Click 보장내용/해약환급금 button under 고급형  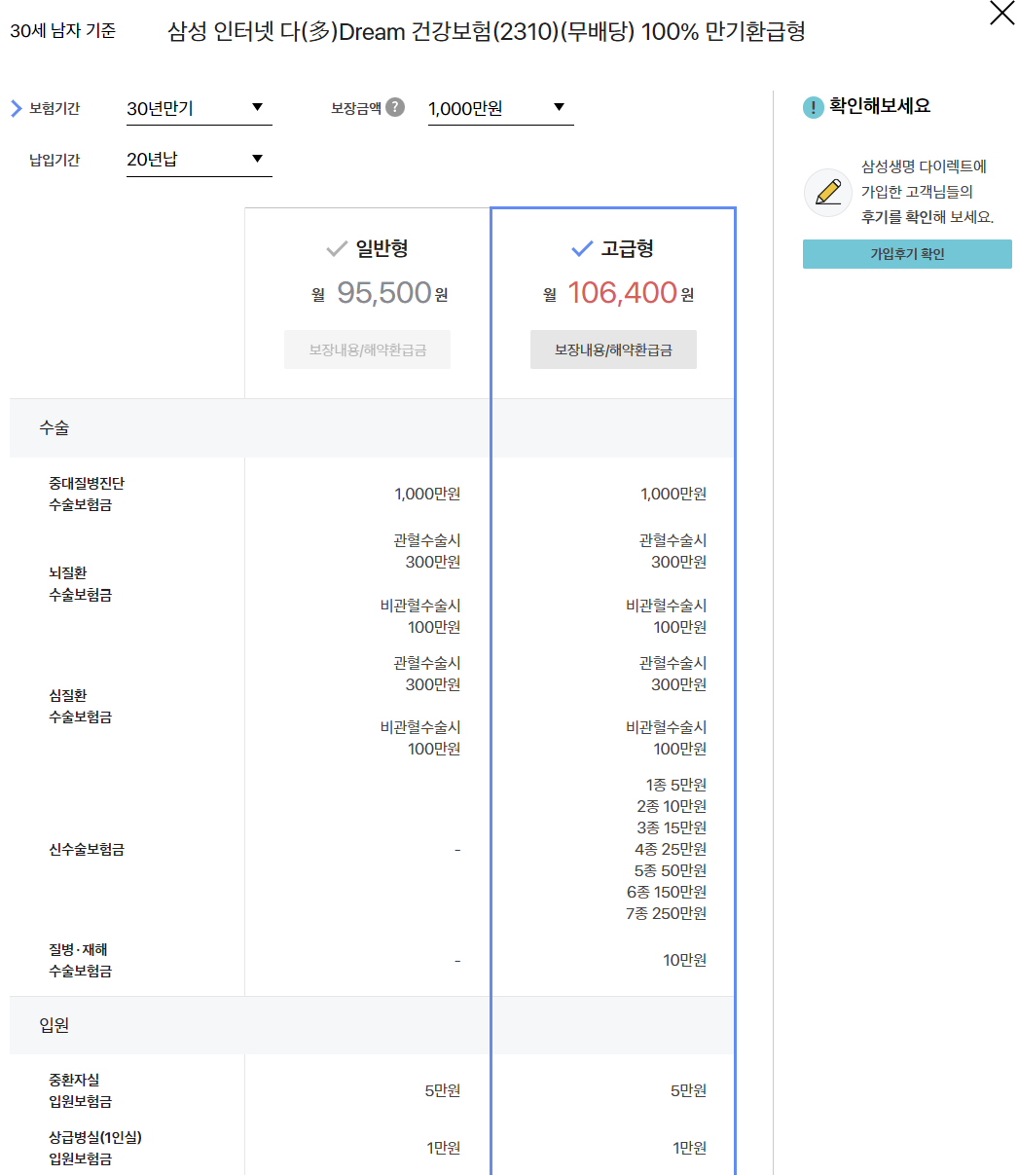tap(613, 349)
